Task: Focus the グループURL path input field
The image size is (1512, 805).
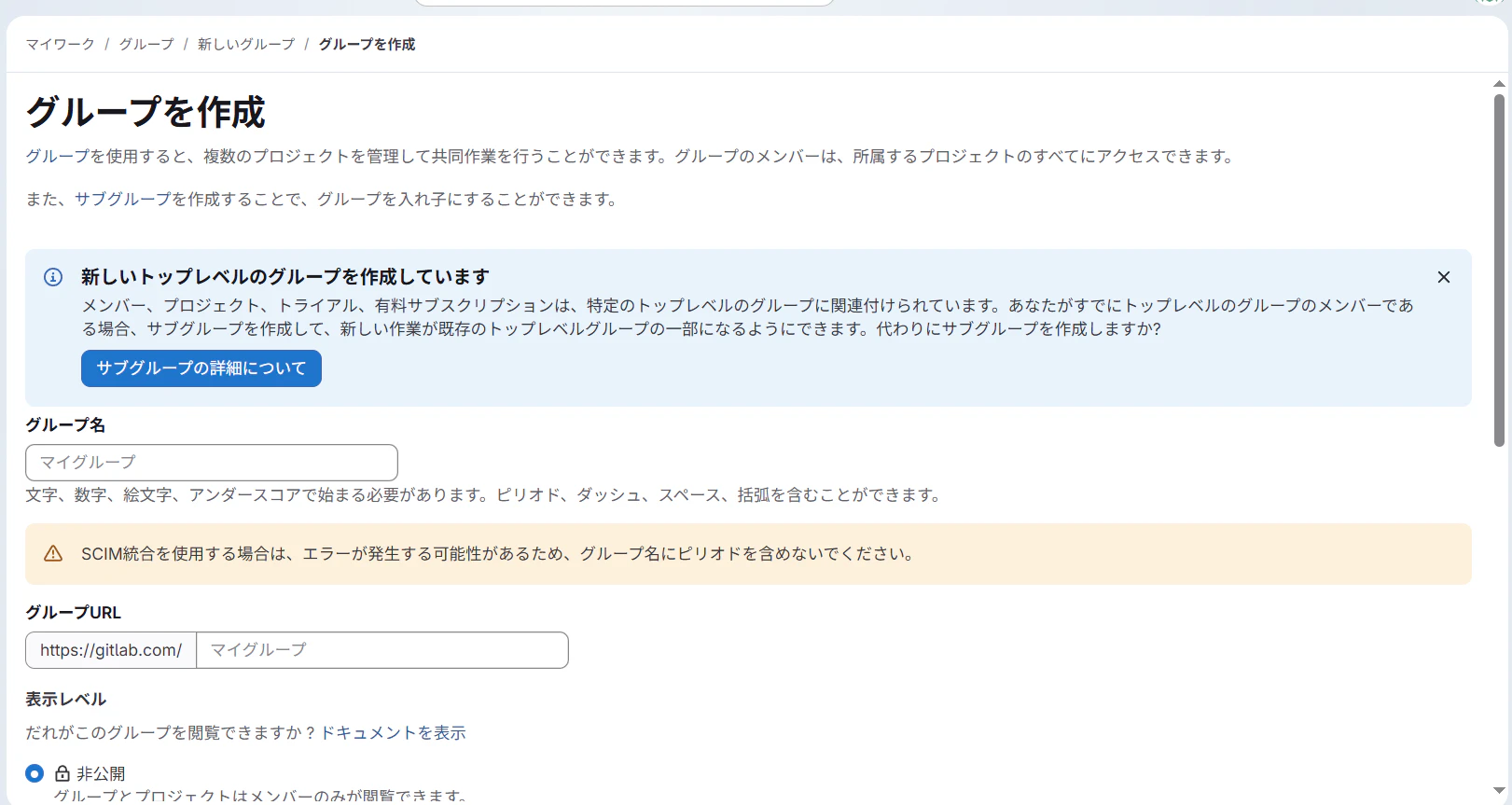Action: pos(382,650)
